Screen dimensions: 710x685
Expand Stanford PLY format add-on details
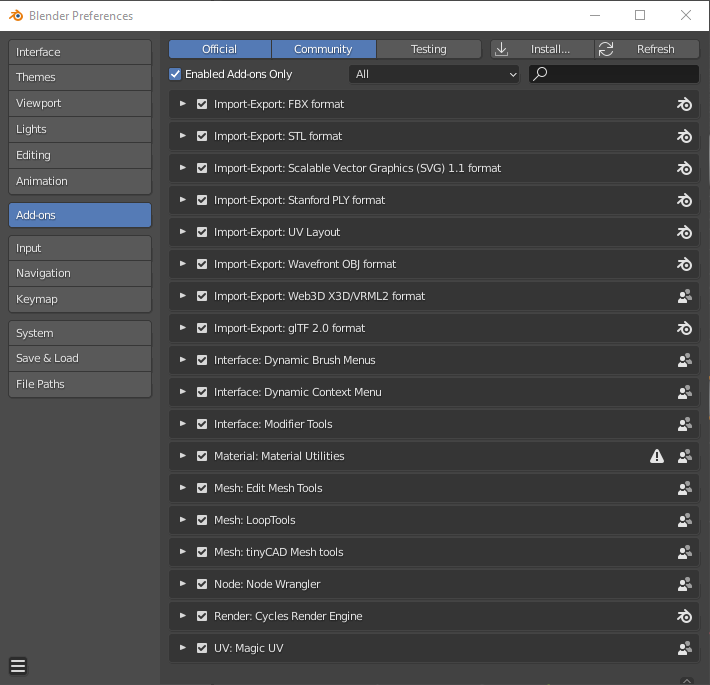click(x=182, y=200)
